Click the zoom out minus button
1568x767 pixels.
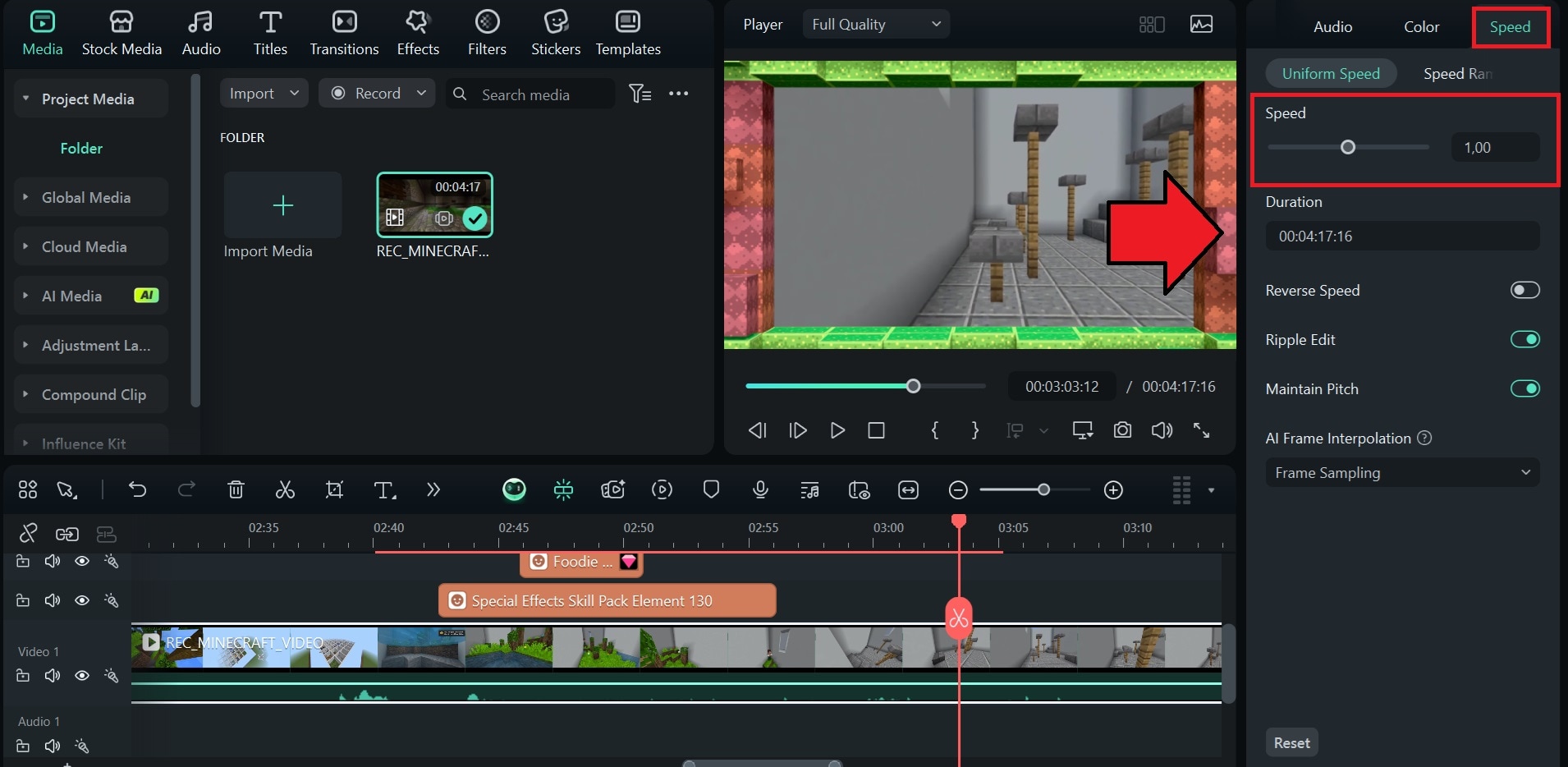click(958, 490)
